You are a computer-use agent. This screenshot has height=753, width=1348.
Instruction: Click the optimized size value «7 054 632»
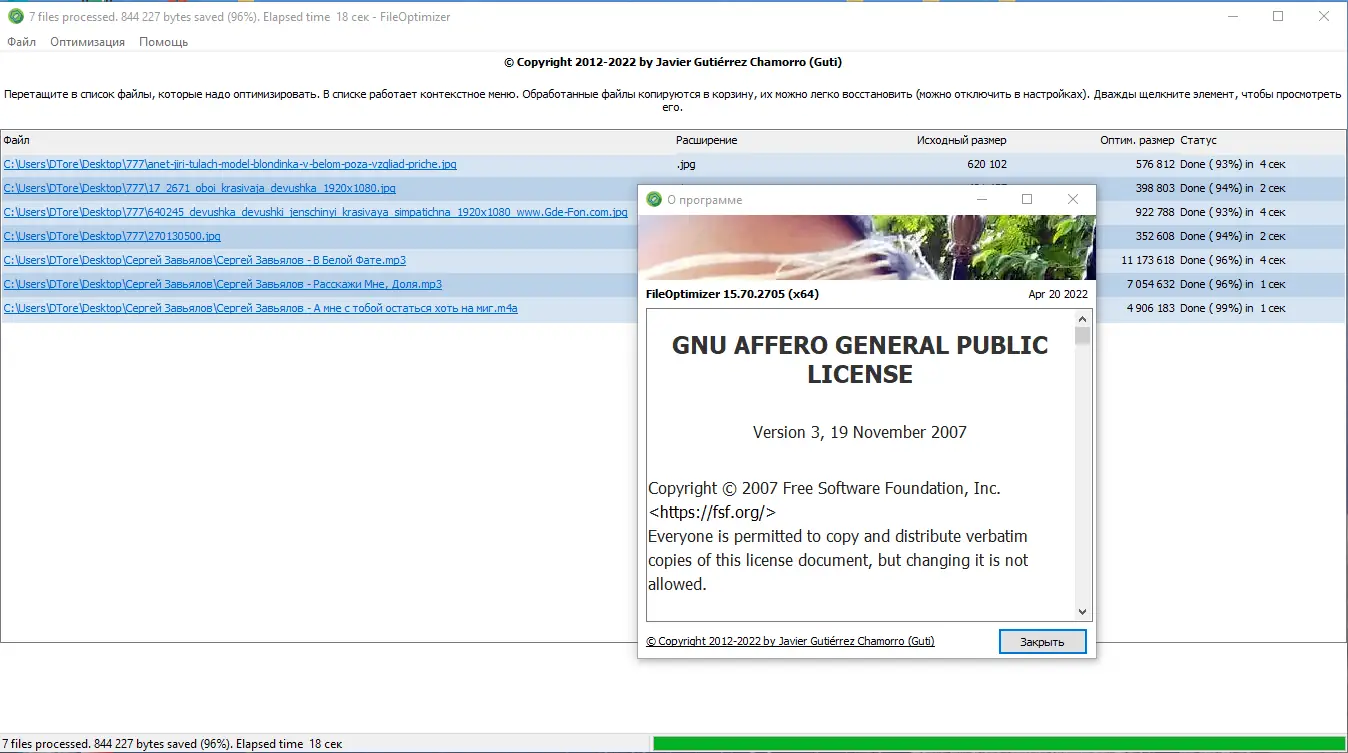click(1151, 284)
